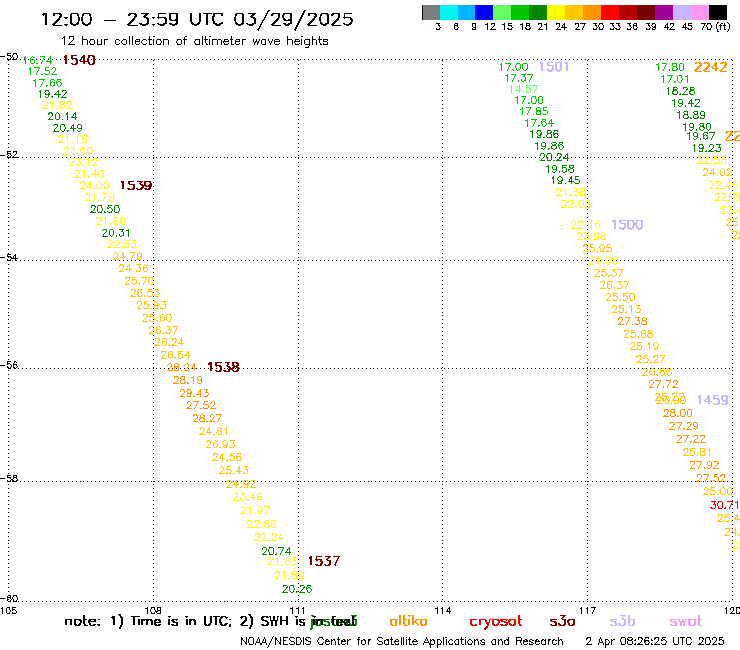Viewport: 740px width, 650px height.
Task: Pick the yellow swatch in the legend
Action: [x=555, y=12]
